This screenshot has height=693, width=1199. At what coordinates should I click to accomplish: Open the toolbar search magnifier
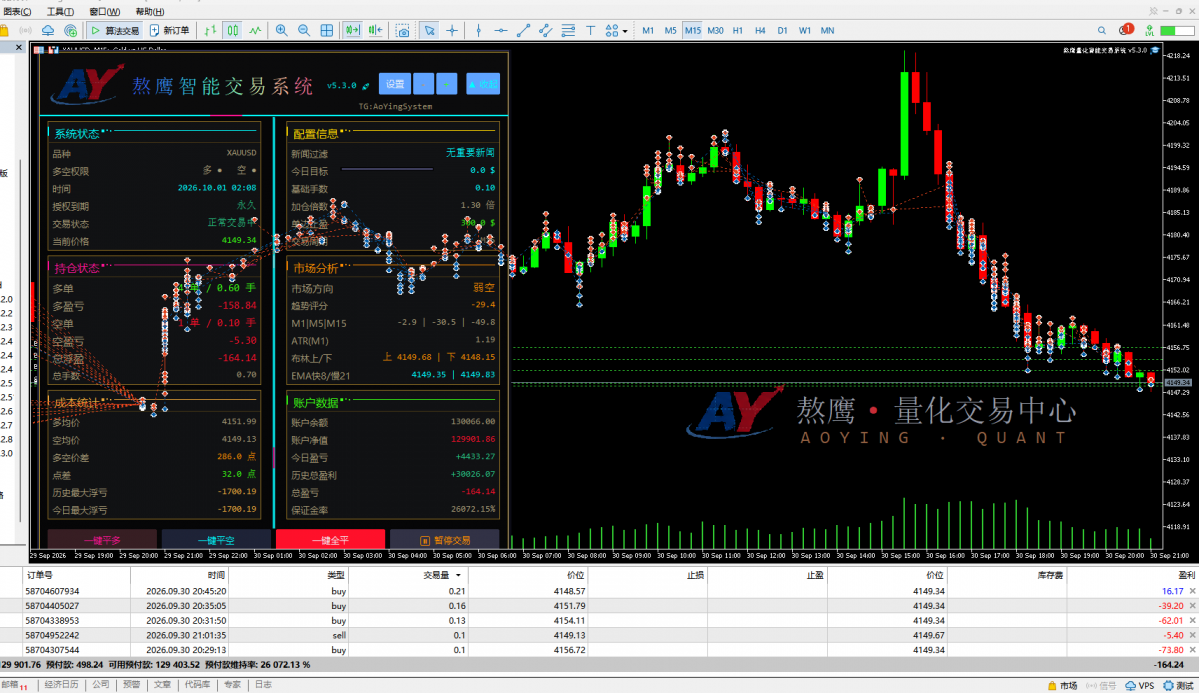[1102, 31]
